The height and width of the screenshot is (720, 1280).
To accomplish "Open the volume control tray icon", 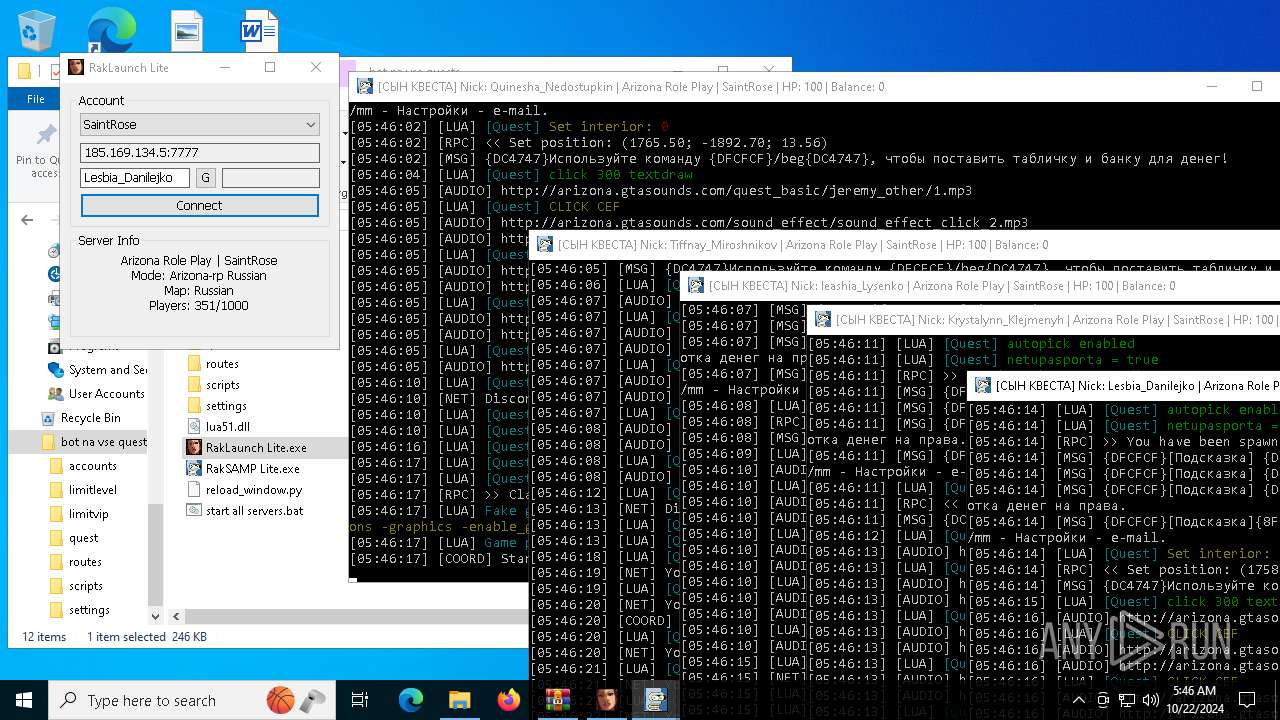I will coord(1151,700).
